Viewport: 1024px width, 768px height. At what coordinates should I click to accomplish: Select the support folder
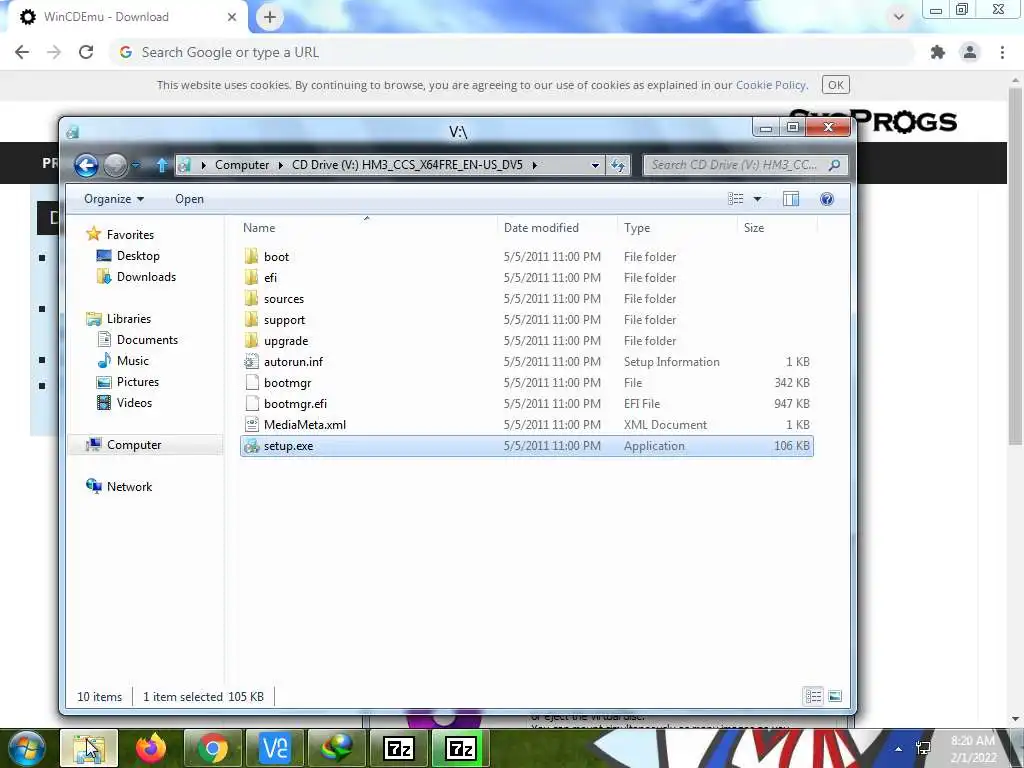pos(526,319)
